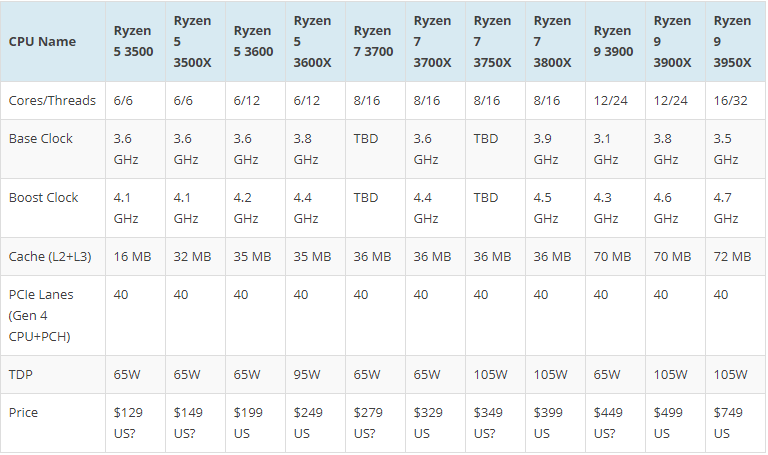
Task: Select the 16/32 cores/threads cell
Action: click(x=735, y=100)
